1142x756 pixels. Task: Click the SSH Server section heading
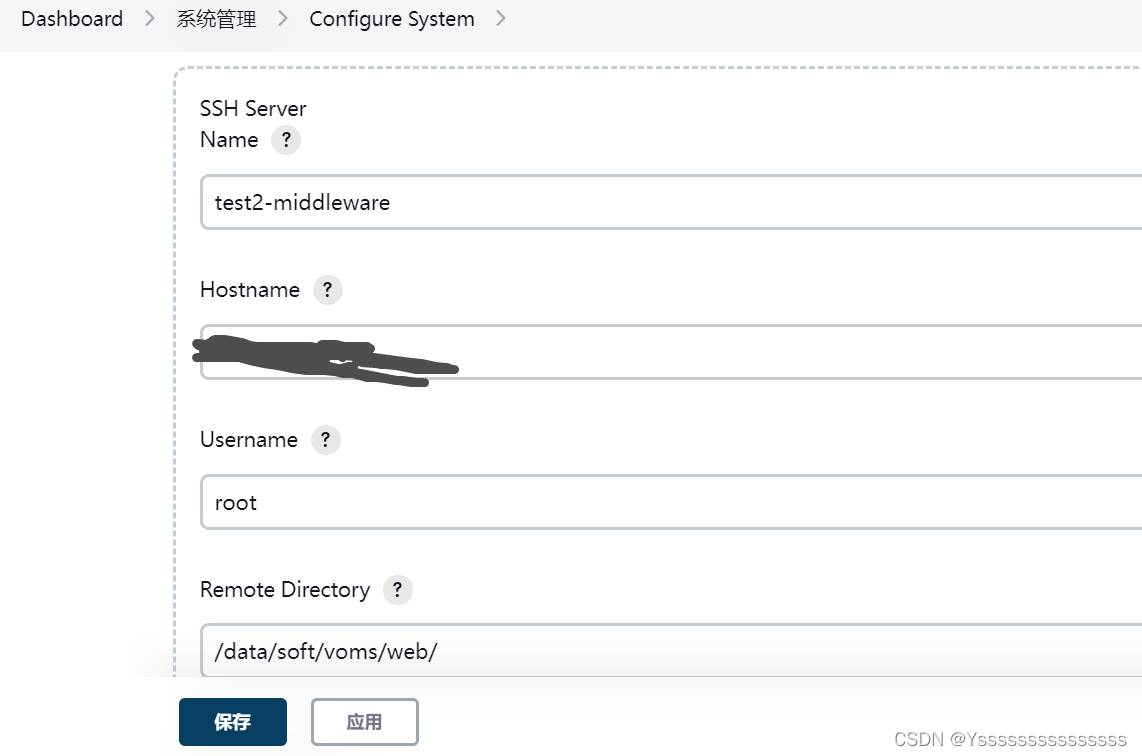coord(253,108)
